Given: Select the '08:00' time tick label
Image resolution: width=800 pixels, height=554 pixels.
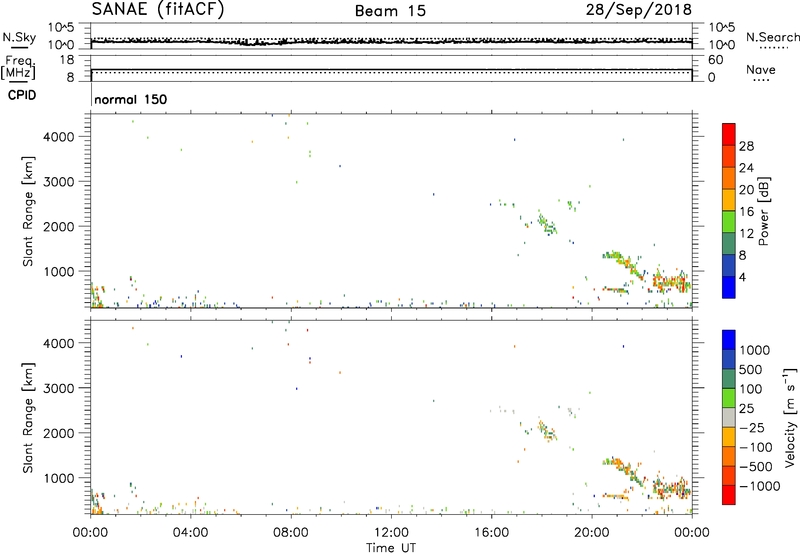Looking at the screenshot, I should (x=291, y=533).
